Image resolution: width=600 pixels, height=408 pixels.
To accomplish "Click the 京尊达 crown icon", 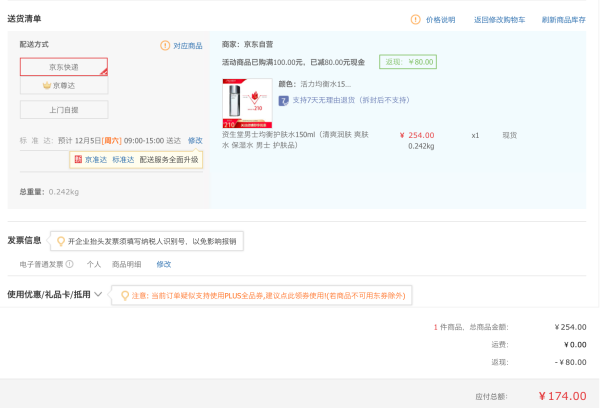I will point(47,85).
